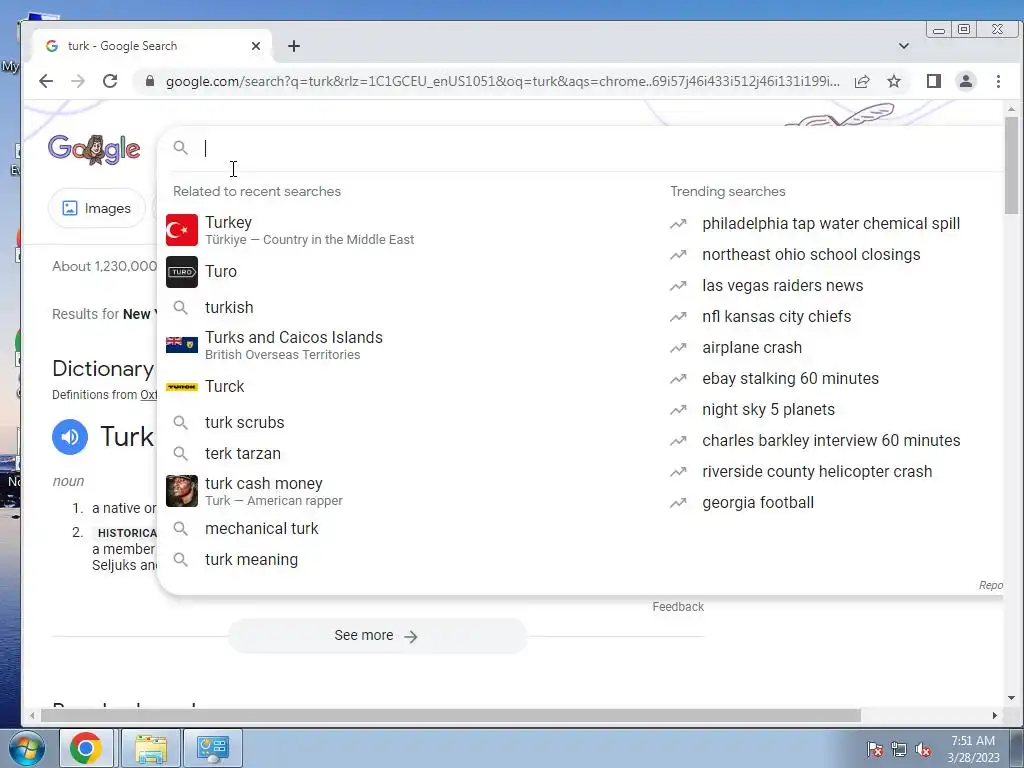Click the horizontal scrollbar thumb

451,716
